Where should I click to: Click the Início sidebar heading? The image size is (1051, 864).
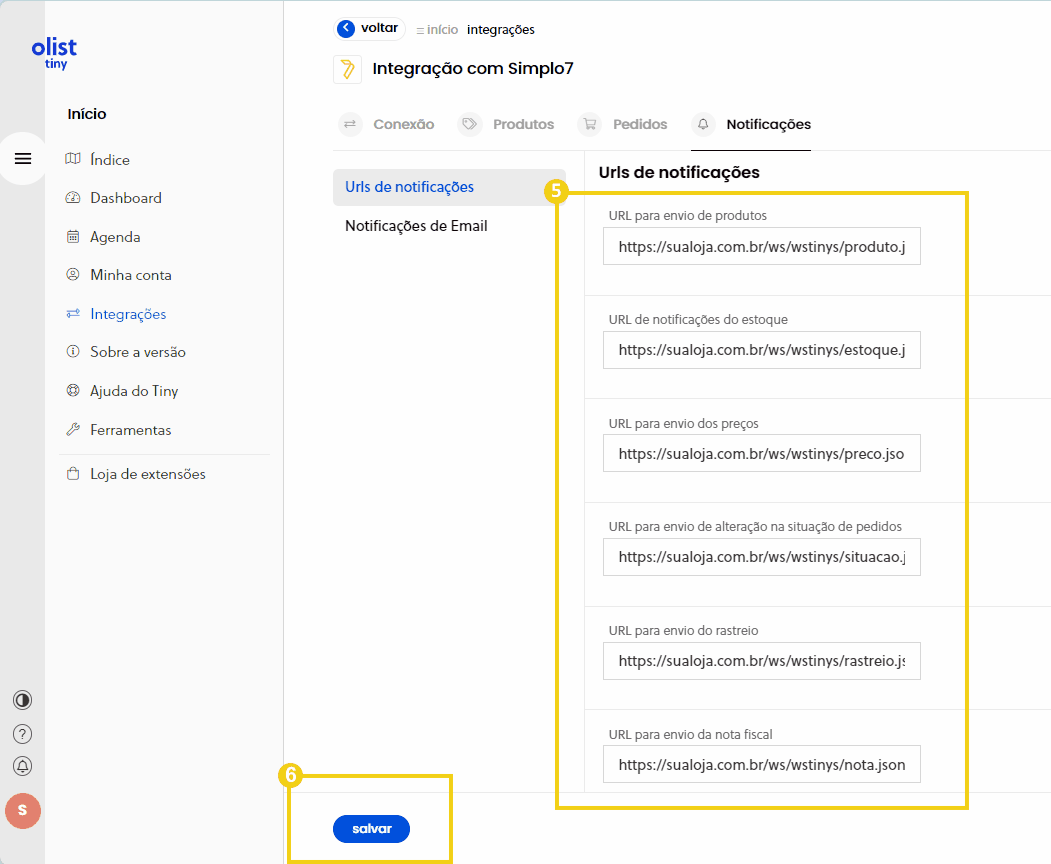tap(87, 114)
